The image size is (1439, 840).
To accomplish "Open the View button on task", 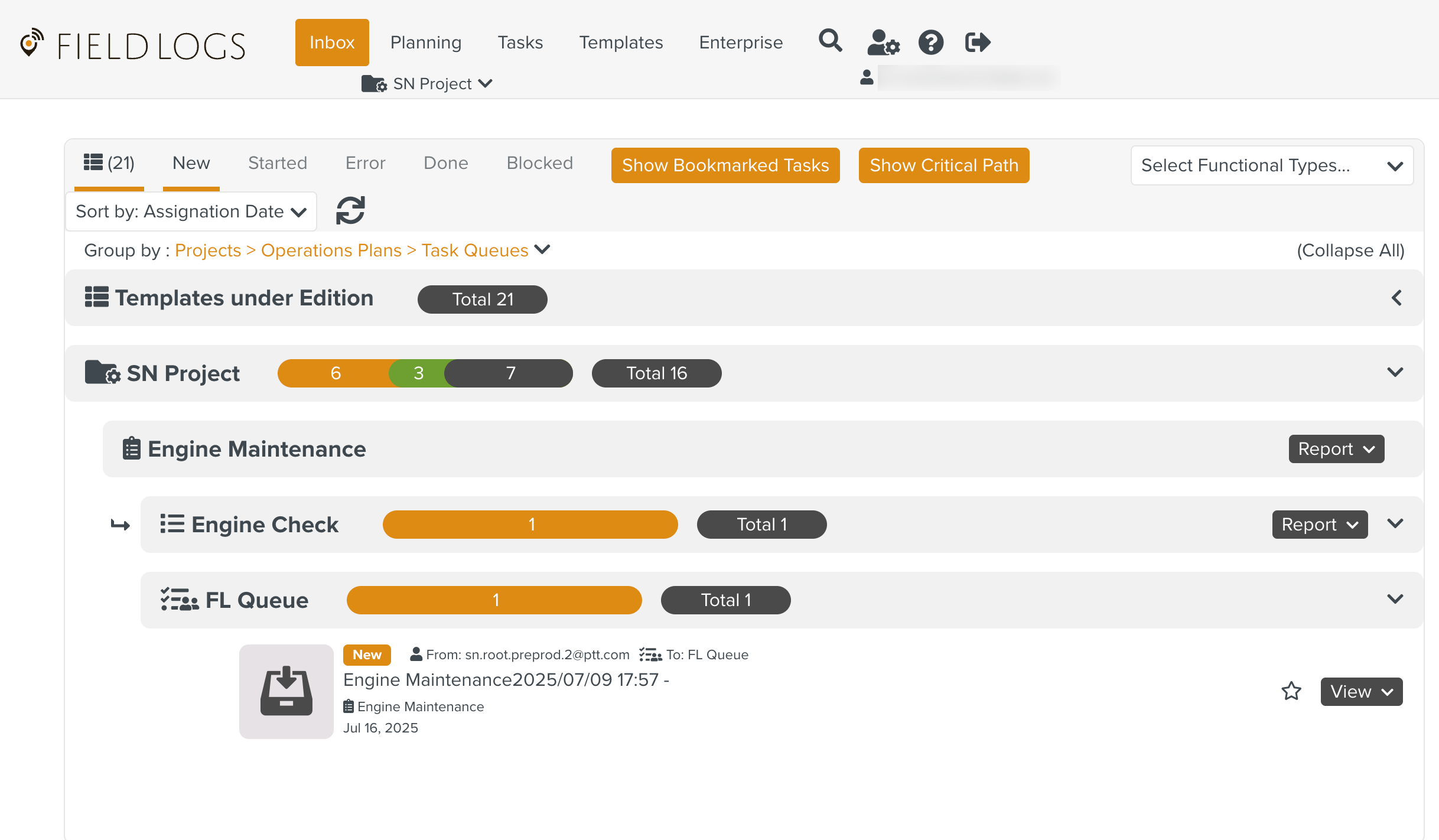I will (x=1361, y=692).
